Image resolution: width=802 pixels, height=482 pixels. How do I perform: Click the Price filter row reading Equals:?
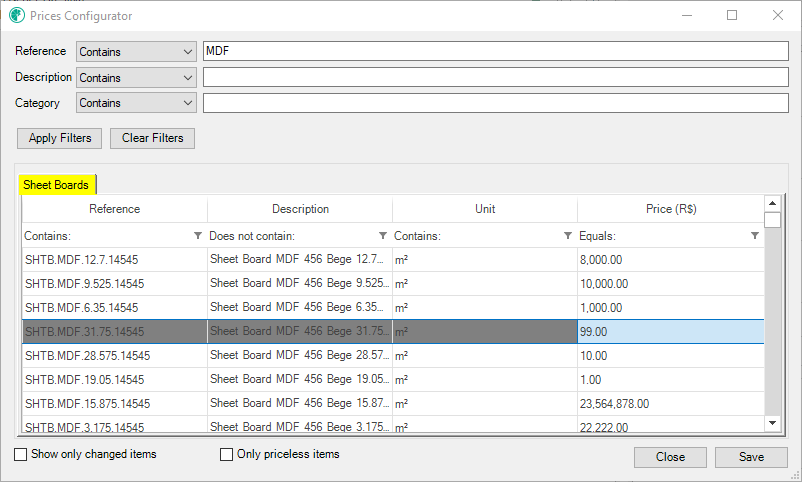pyautogui.click(x=671, y=236)
